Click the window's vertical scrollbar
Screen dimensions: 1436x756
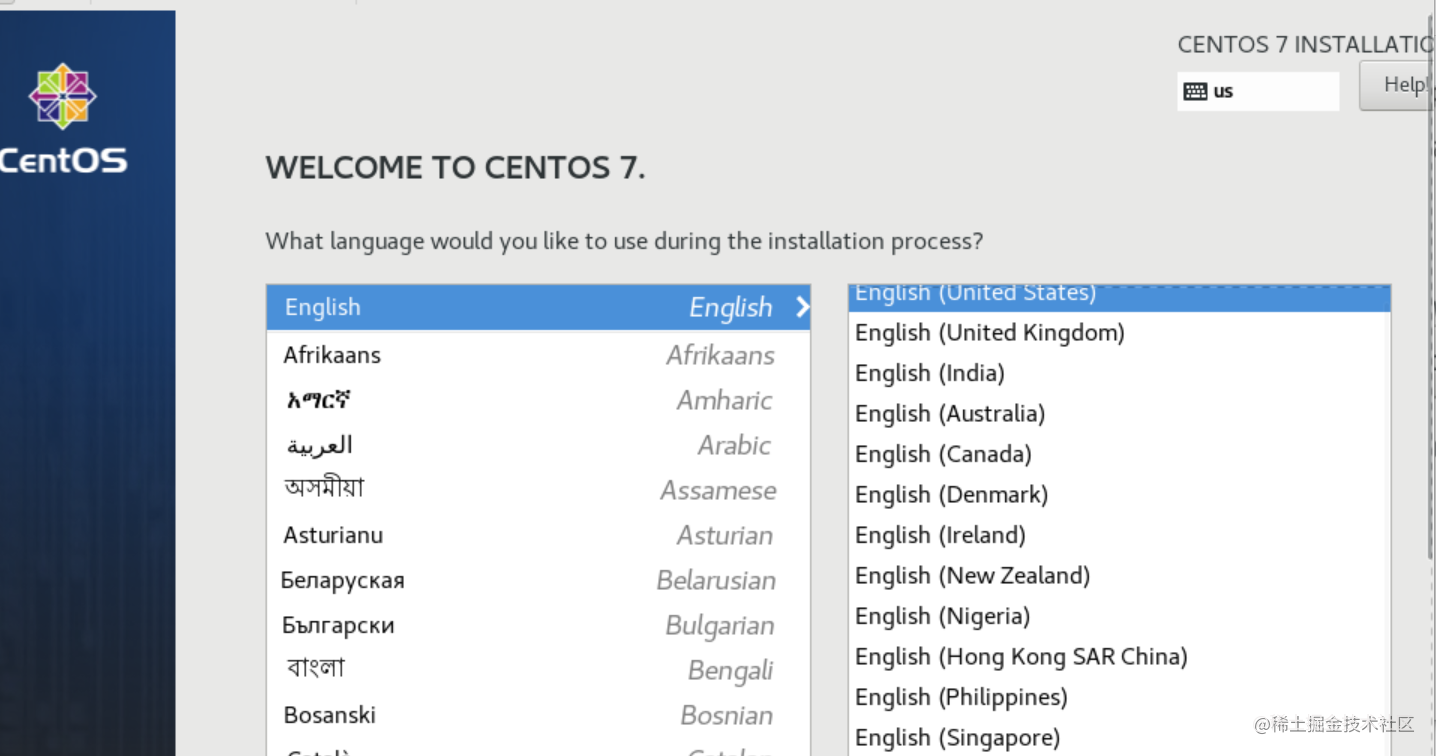click(x=1430, y=290)
